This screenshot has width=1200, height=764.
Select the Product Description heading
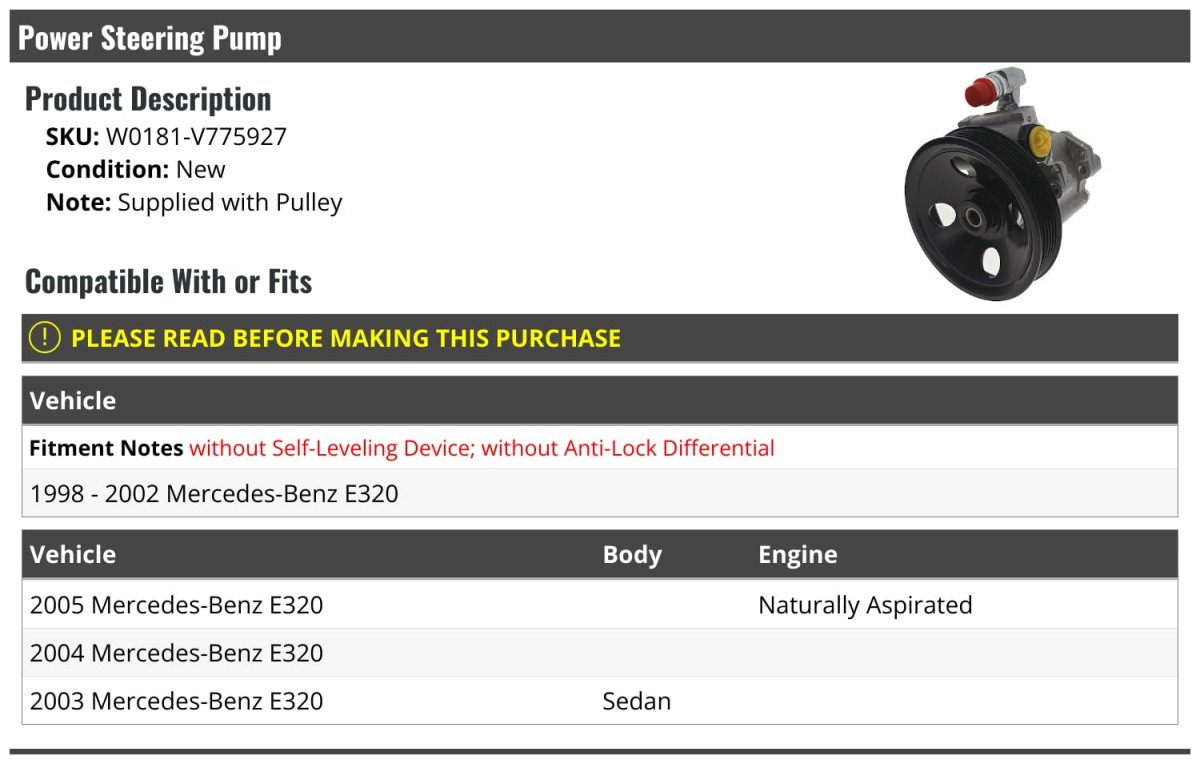[x=148, y=99]
